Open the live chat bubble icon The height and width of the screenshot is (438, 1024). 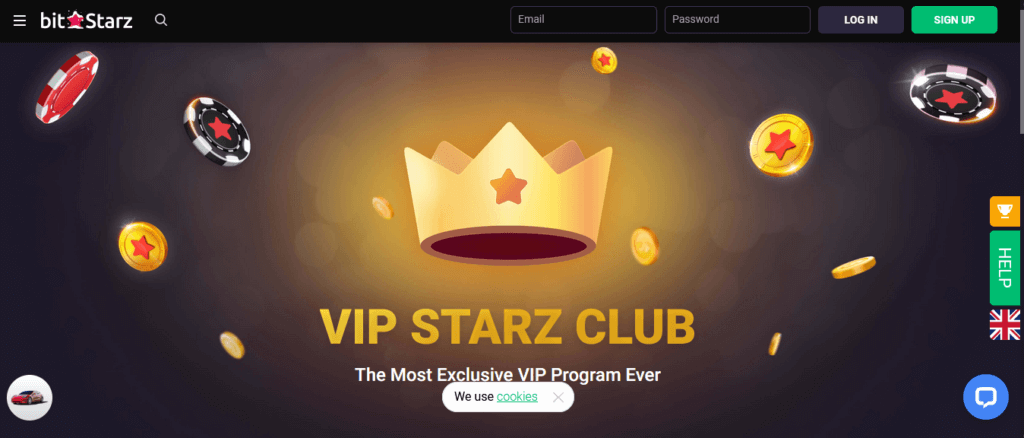click(985, 397)
